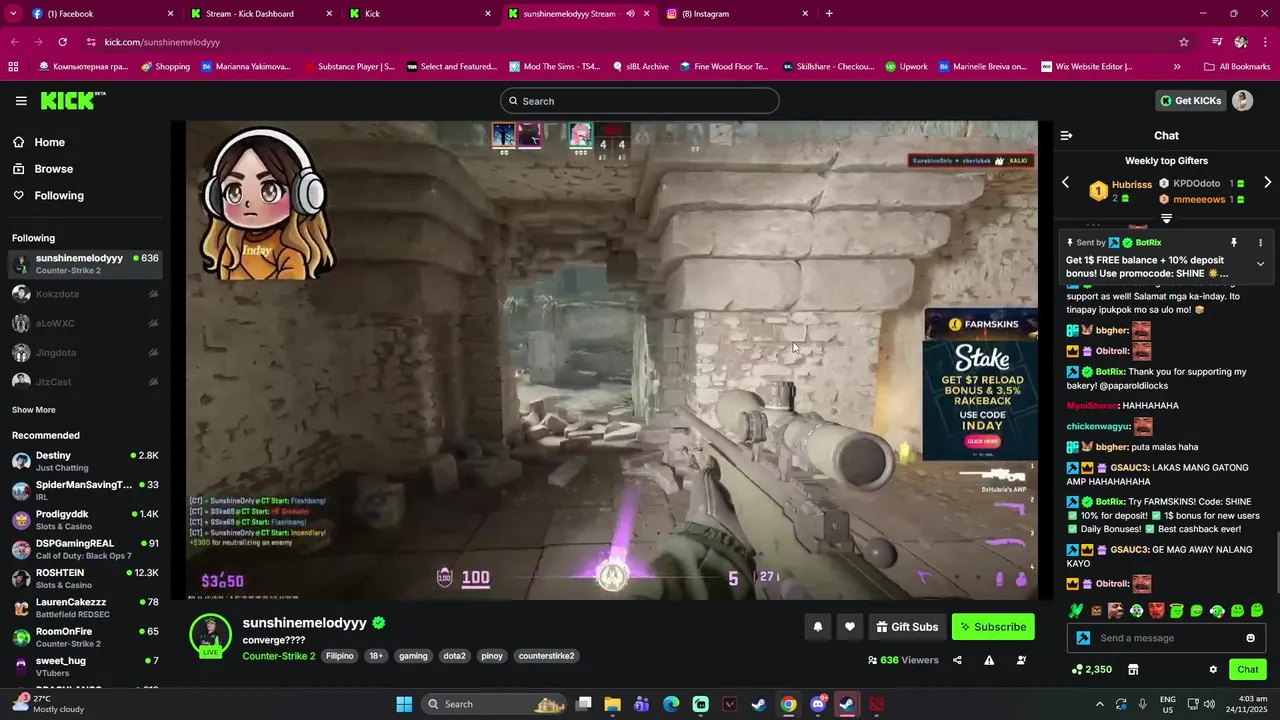
Task: Collapse the chat panel with arrow icon
Action: (1066, 135)
